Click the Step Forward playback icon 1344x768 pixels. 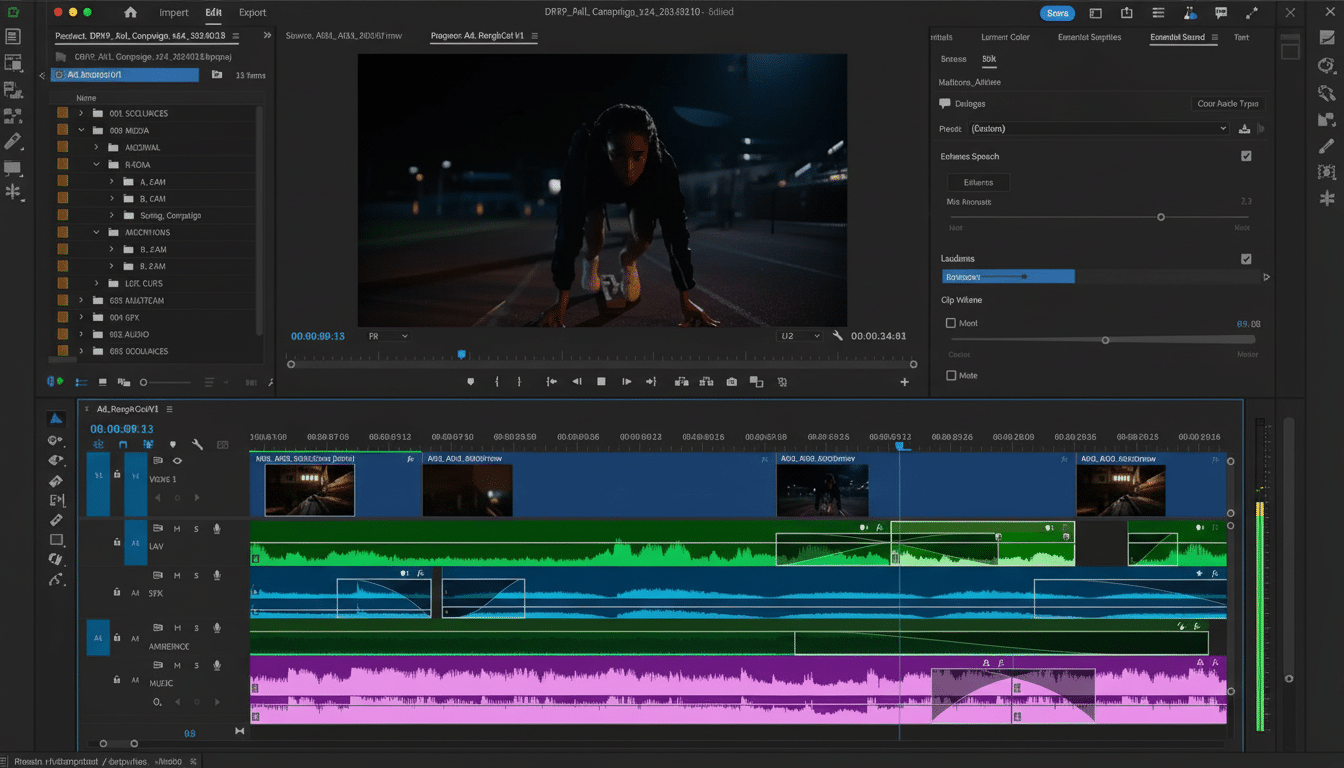click(627, 381)
